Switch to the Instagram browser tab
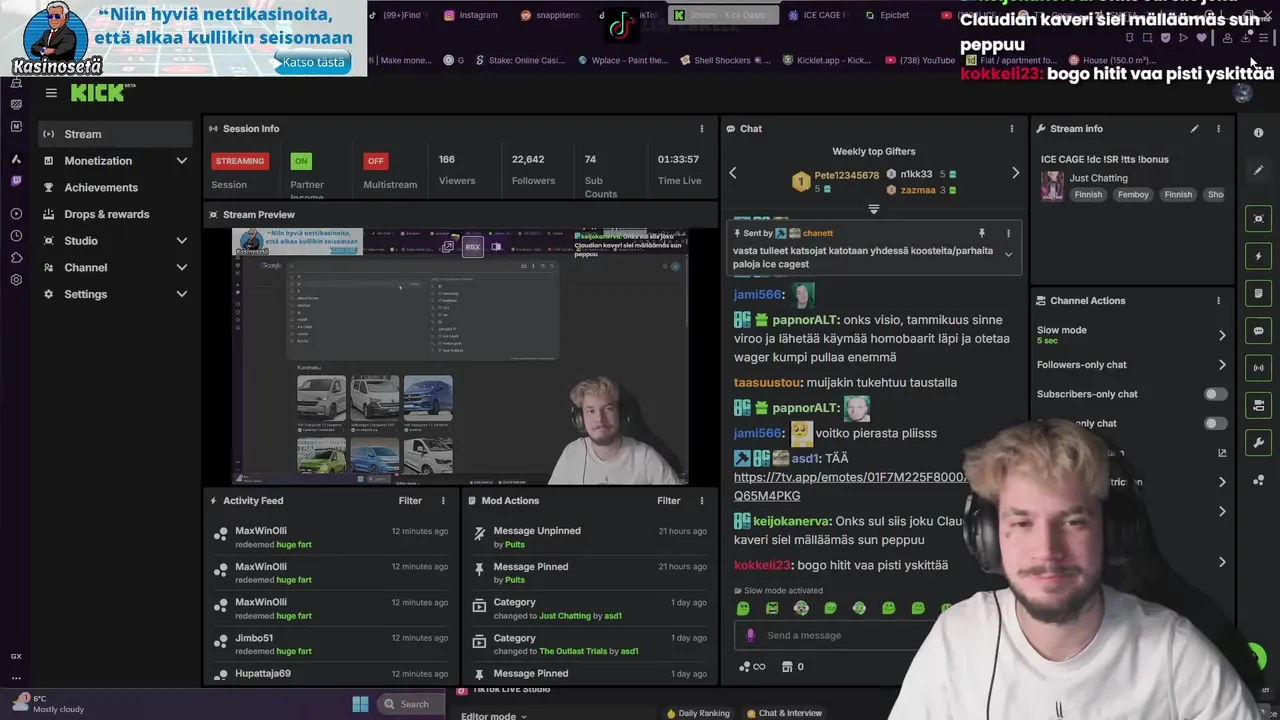Viewport: 1280px width, 720px height. pyautogui.click(x=471, y=15)
